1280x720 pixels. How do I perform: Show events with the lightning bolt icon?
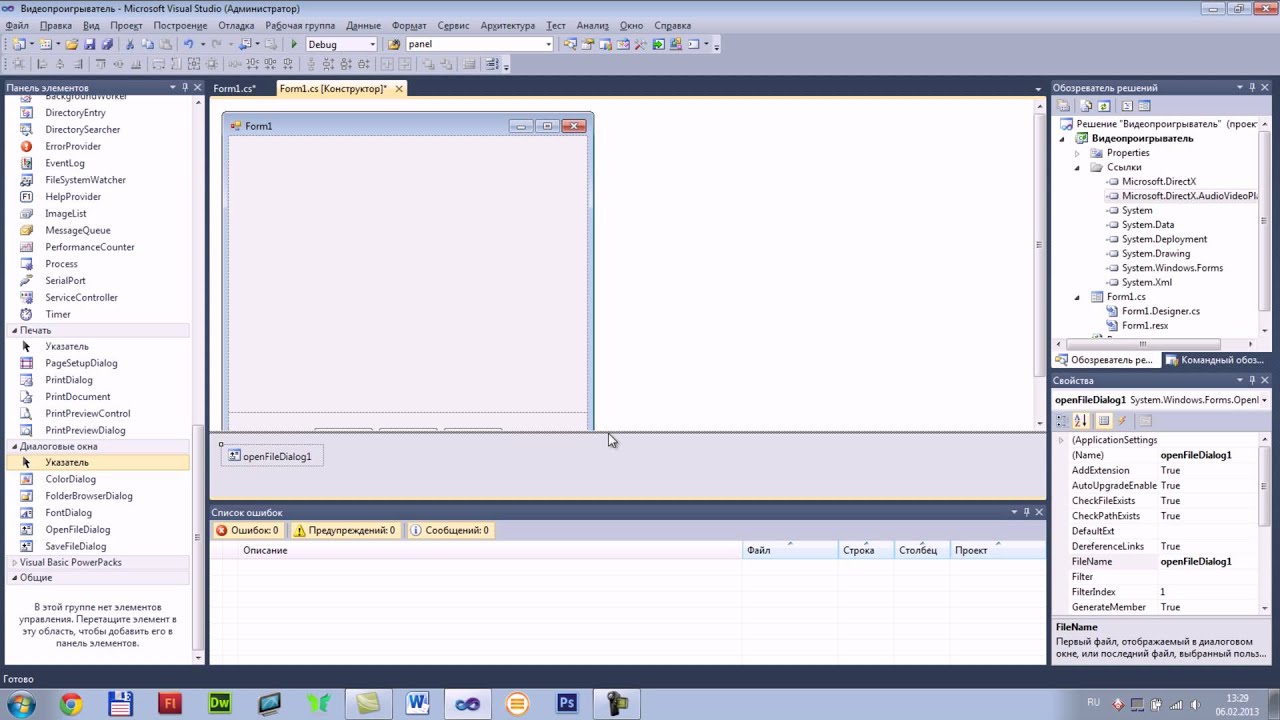coord(1122,421)
